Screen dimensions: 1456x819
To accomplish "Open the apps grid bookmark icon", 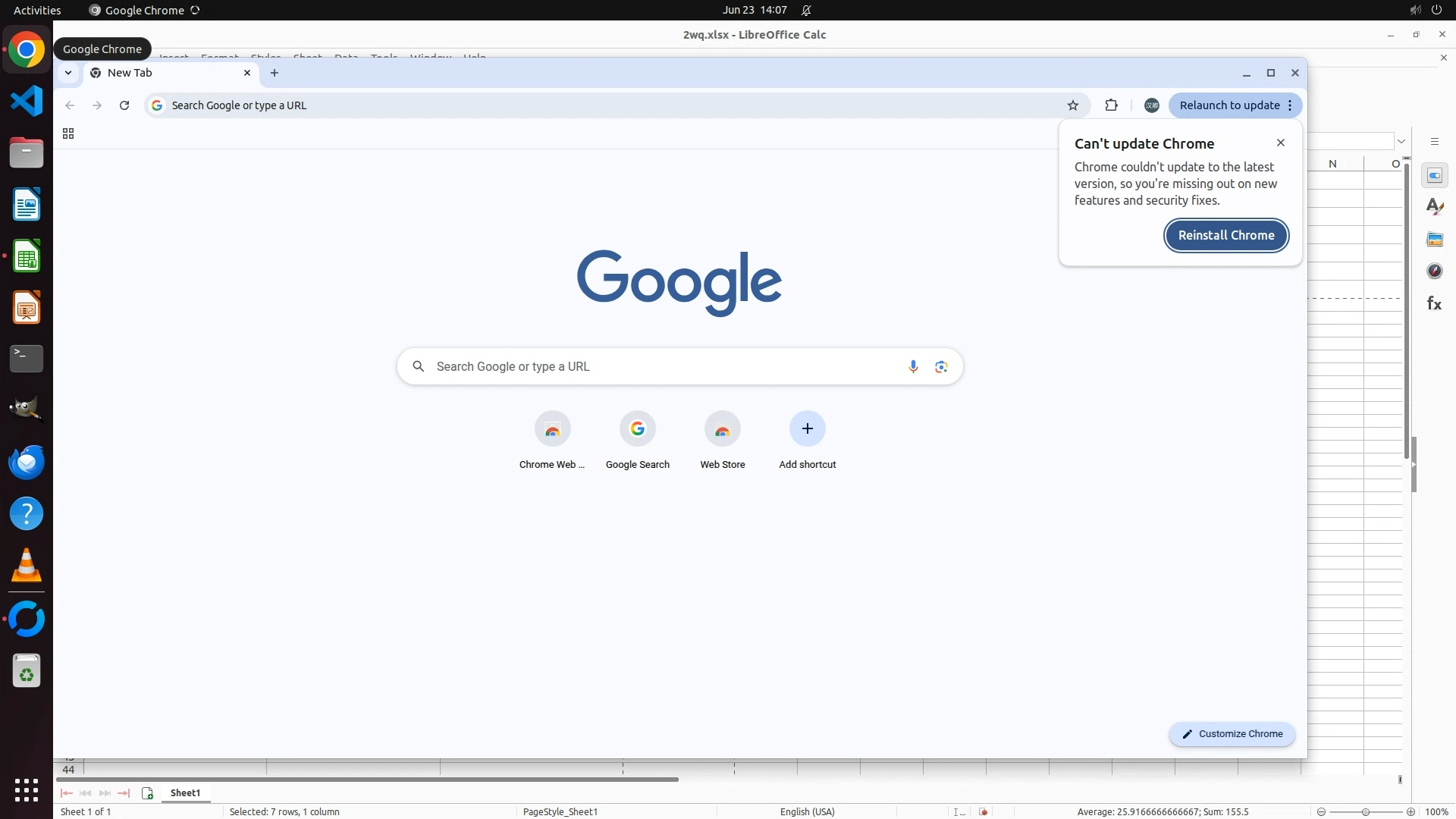I will [68, 134].
